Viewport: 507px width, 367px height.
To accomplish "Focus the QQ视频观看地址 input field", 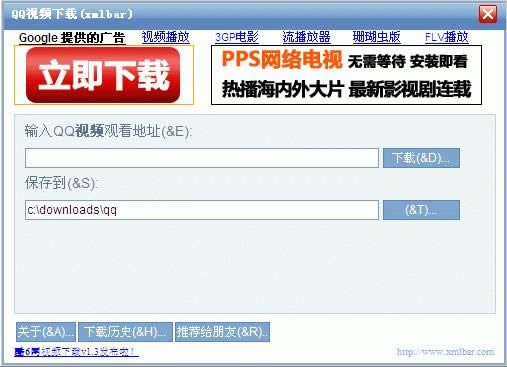I will [202, 158].
